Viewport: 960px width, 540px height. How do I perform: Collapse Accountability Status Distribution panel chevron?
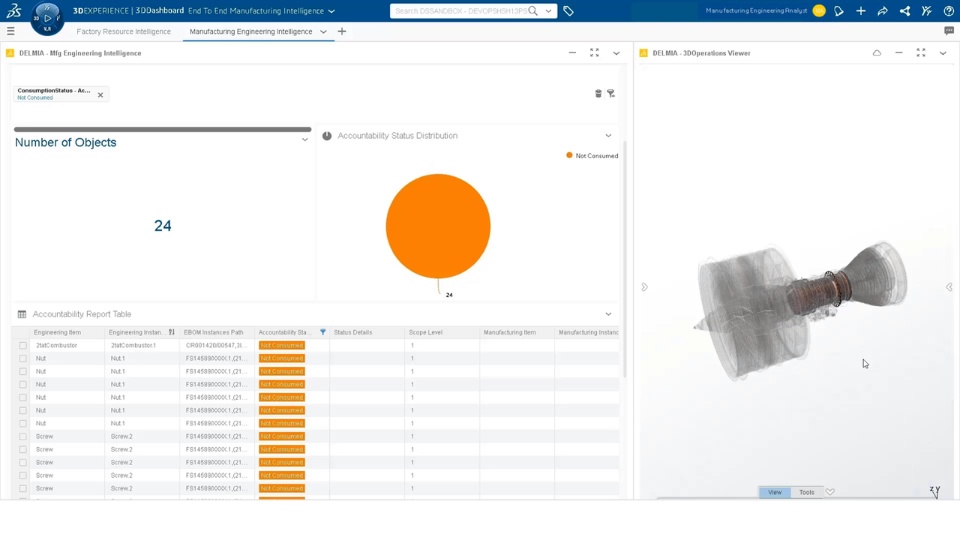tap(608, 136)
